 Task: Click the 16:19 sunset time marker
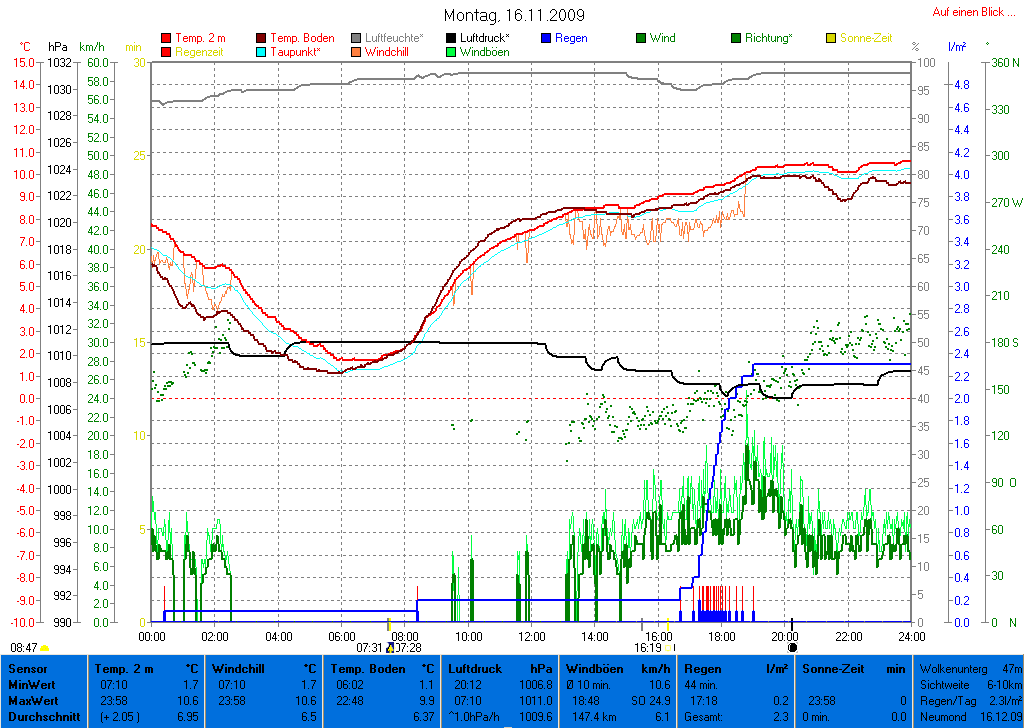pos(648,647)
